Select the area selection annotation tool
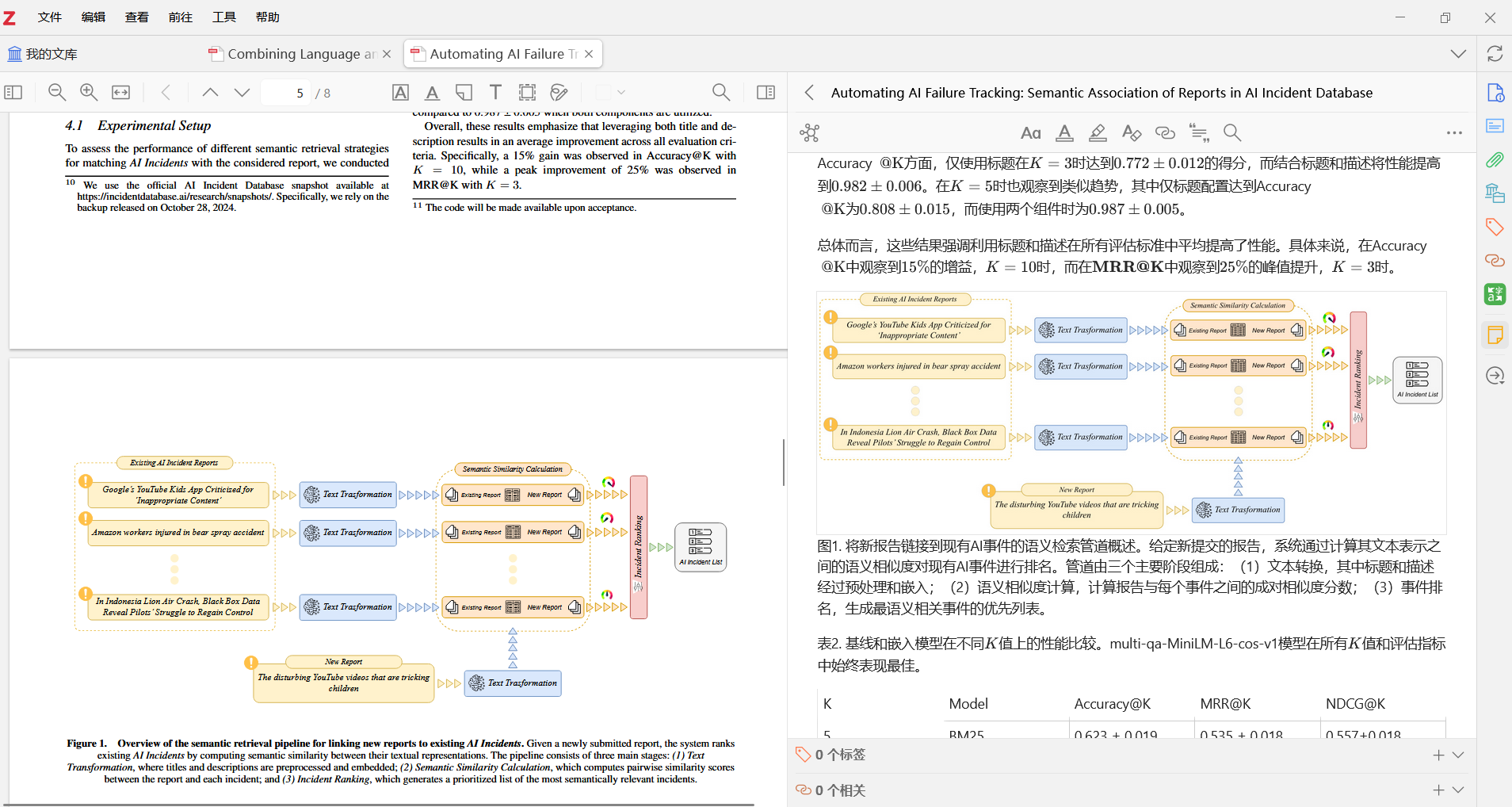Screen dimensions: 1512x807 pyautogui.click(x=527, y=93)
